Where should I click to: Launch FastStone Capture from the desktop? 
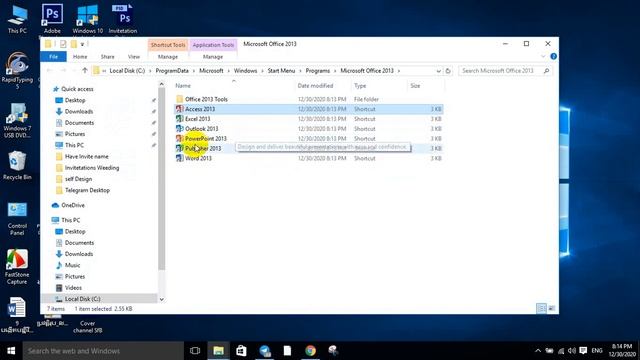(17, 267)
